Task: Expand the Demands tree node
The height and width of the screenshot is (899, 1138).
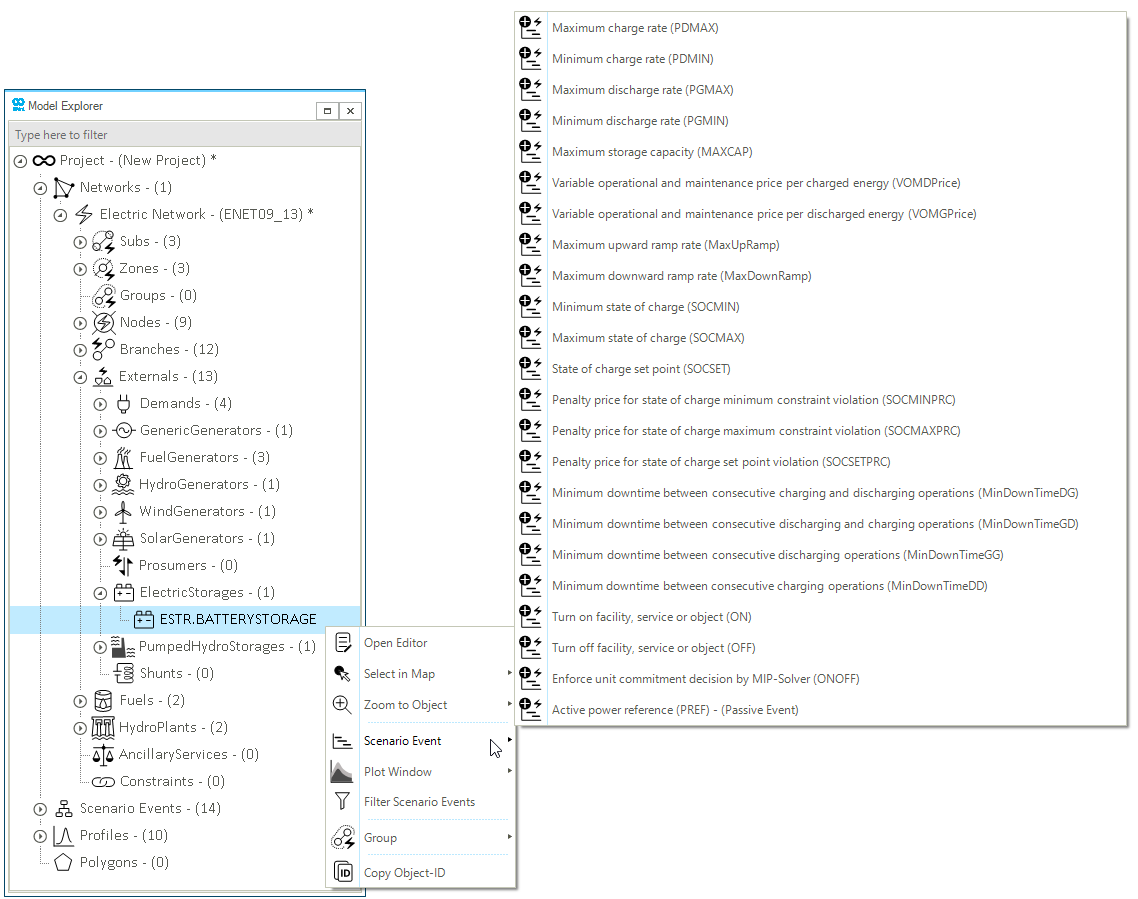Action: tap(100, 404)
